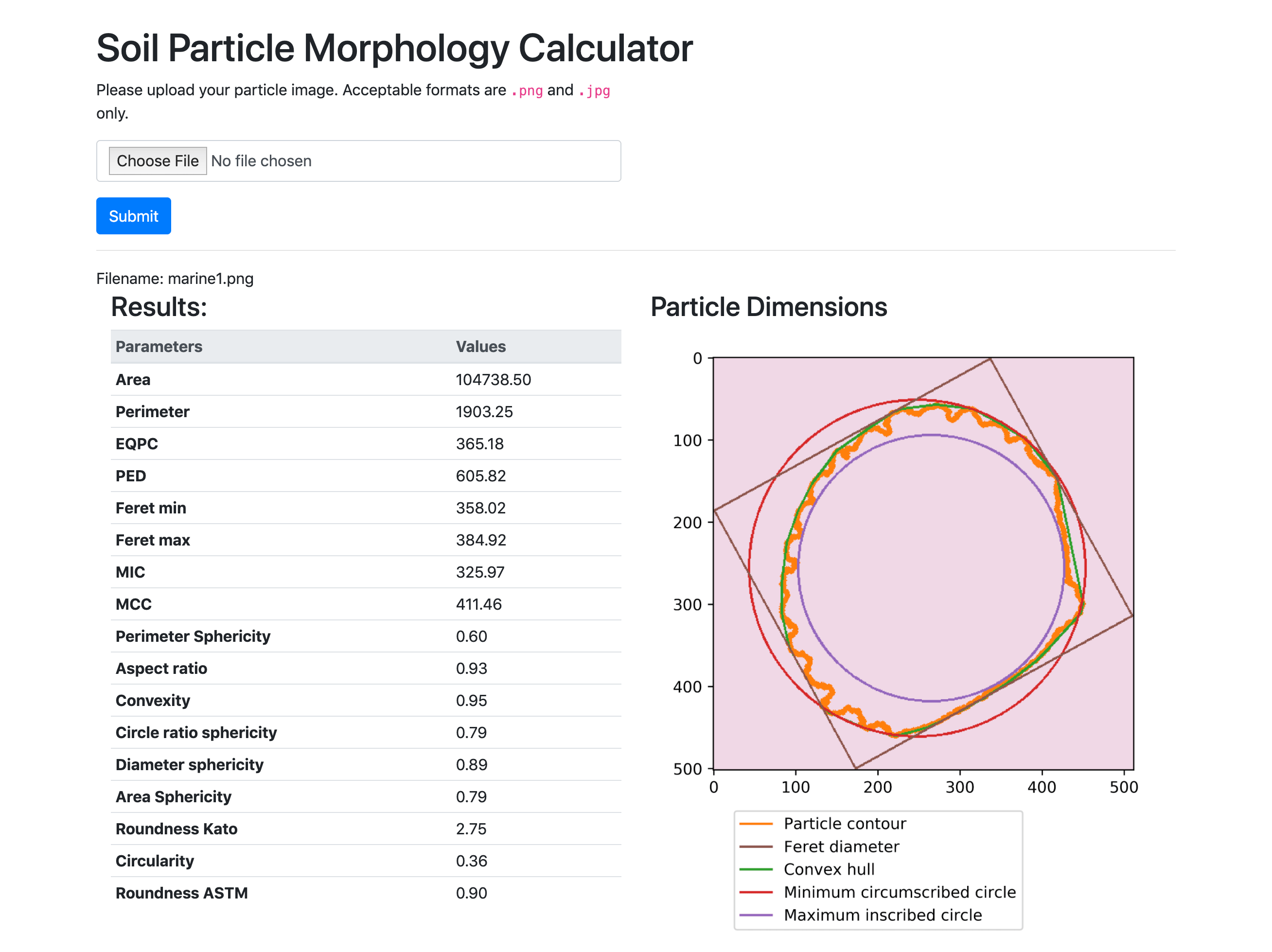Viewport: 1272px width, 952px height.
Task: Select the Feret min row label
Action: coord(151,509)
